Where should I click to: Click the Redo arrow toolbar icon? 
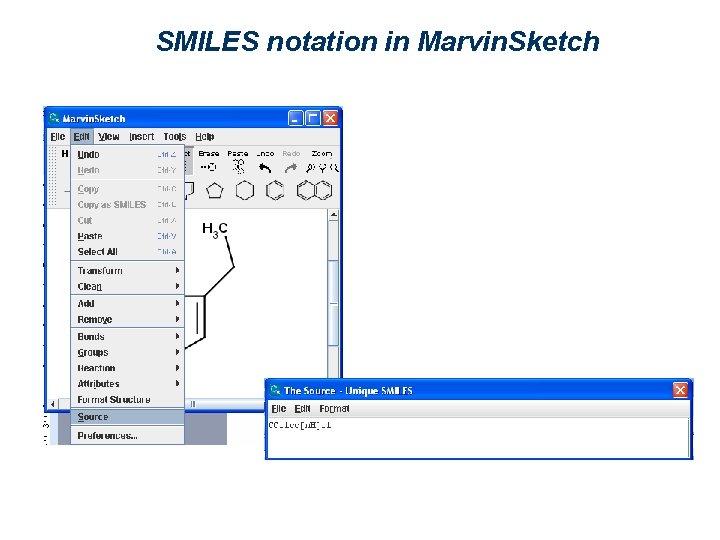click(x=291, y=168)
